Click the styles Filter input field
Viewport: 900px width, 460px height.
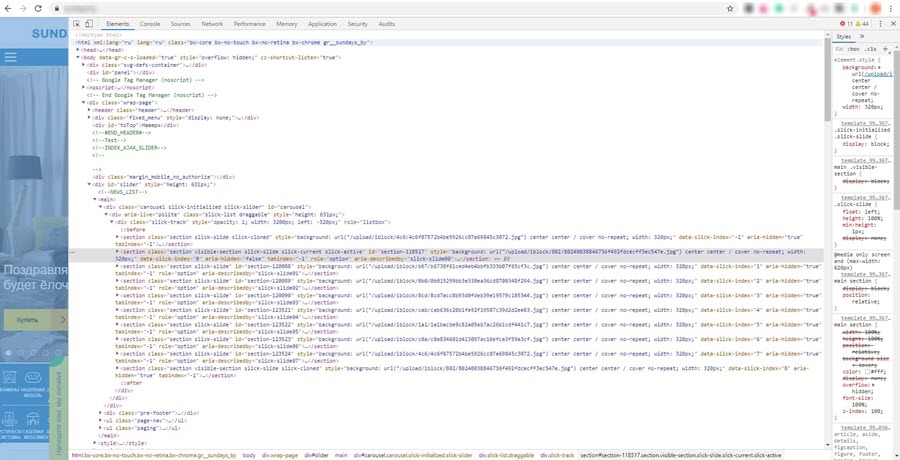[x=839, y=49]
